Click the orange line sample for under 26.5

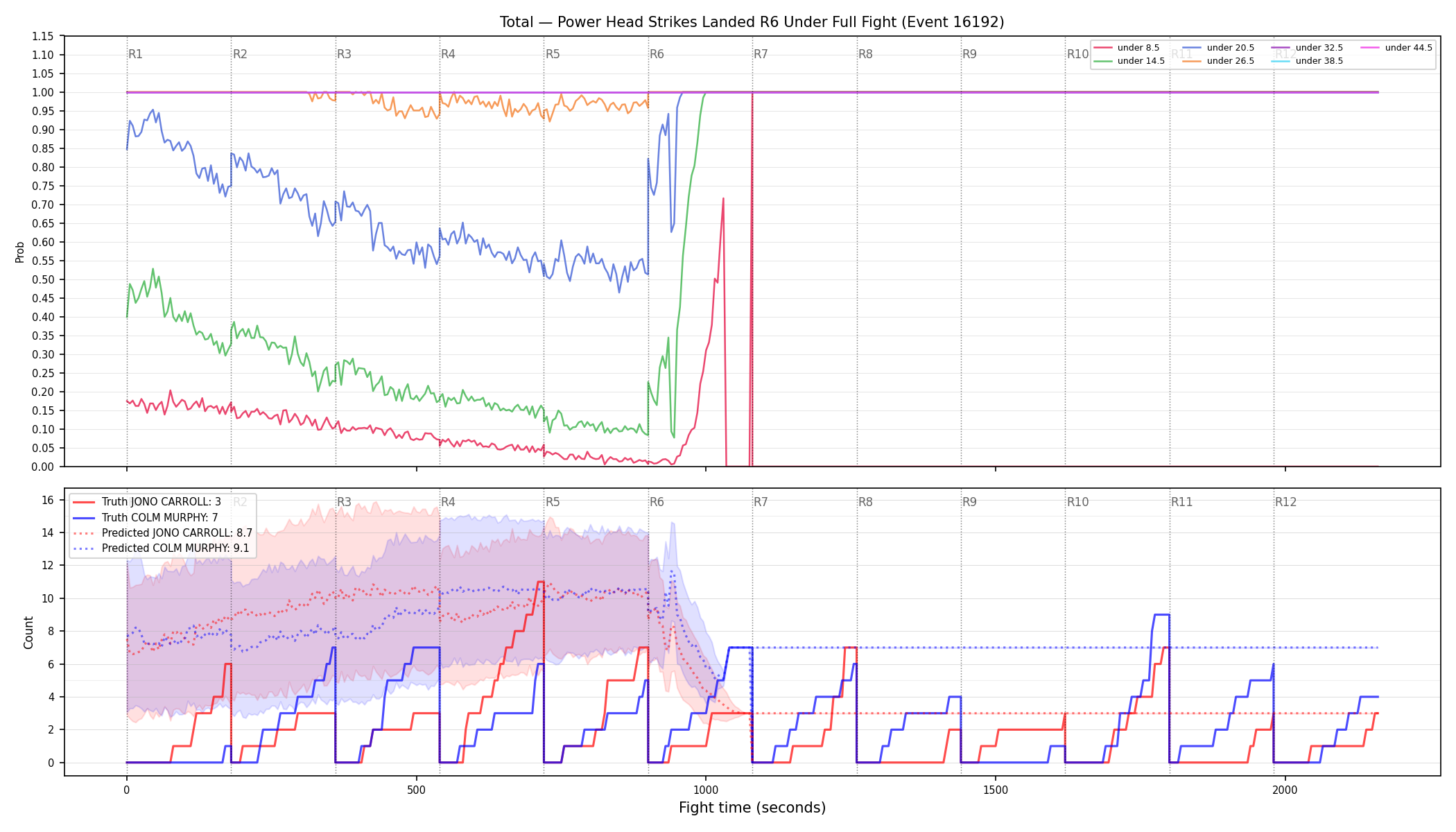[x=1191, y=61]
